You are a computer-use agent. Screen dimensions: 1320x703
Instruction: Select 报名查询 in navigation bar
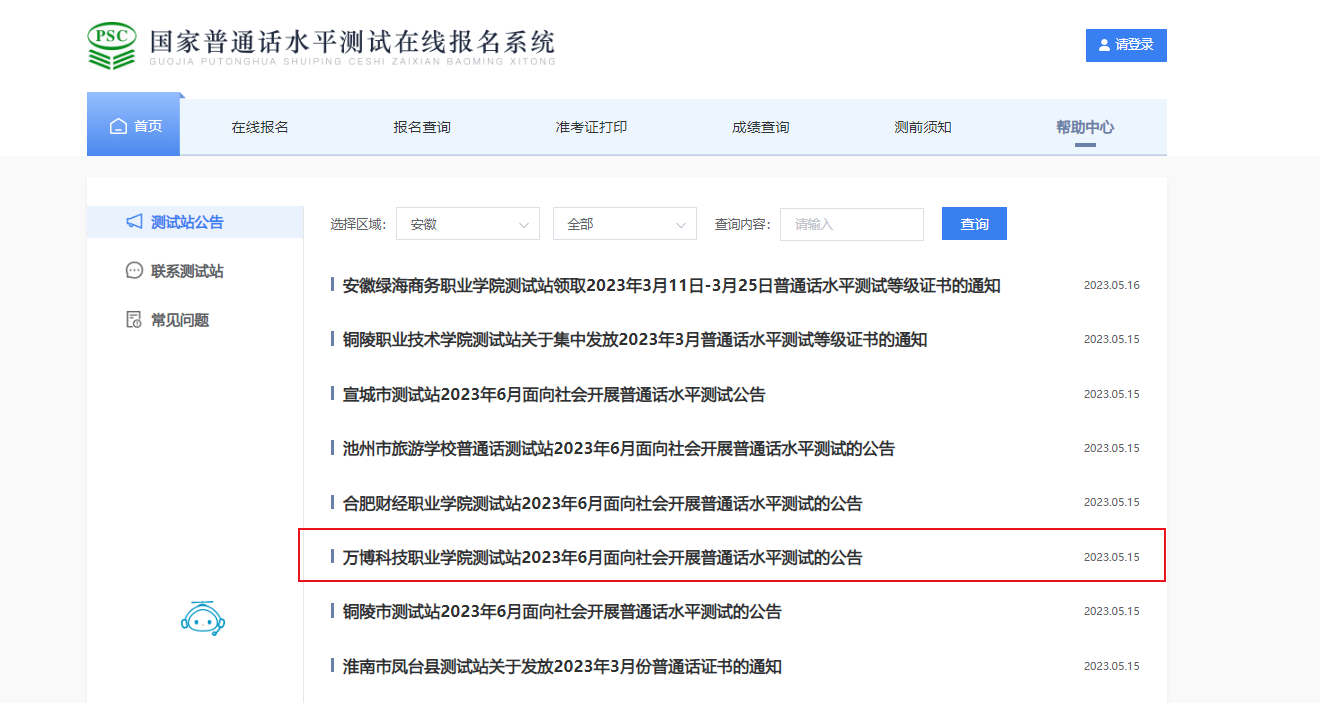point(422,127)
